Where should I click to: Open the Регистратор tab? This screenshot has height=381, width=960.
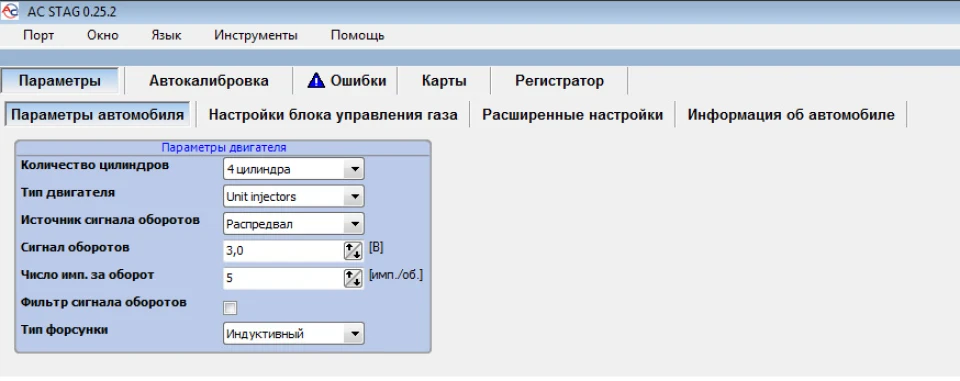tap(560, 81)
